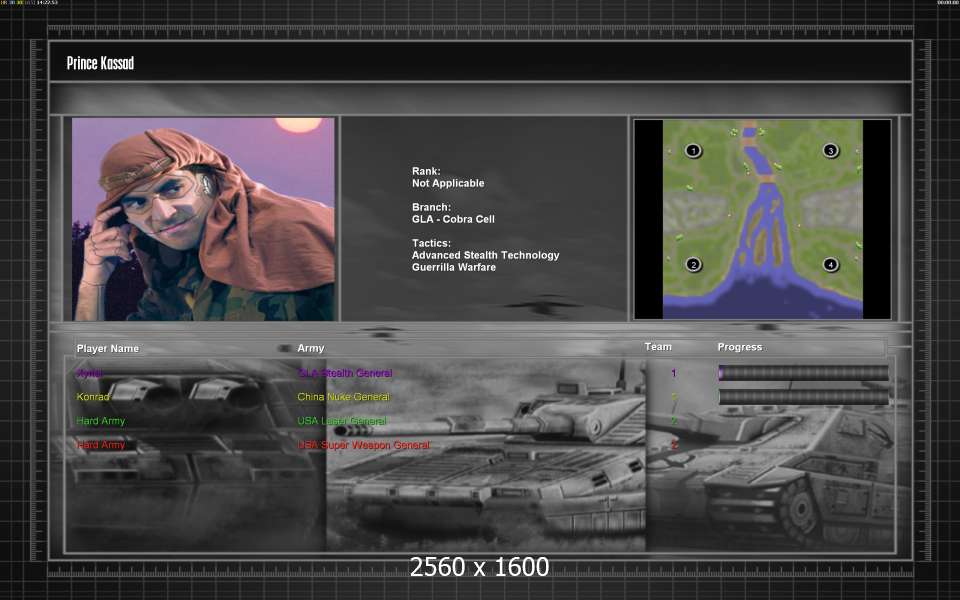Screen dimensions: 960x600
Task: Click the Rank: label
Action: pyautogui.click(x=426, y=171)
